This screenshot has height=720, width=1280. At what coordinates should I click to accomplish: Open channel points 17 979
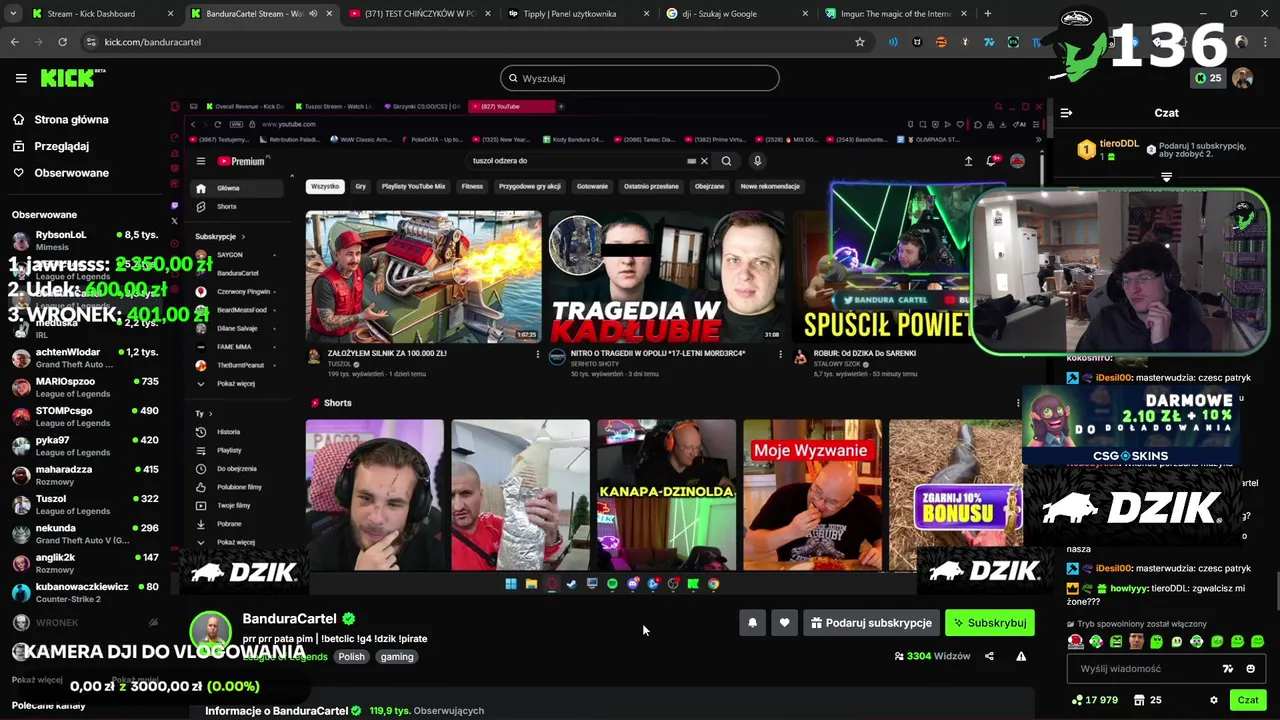(1094, 700)
